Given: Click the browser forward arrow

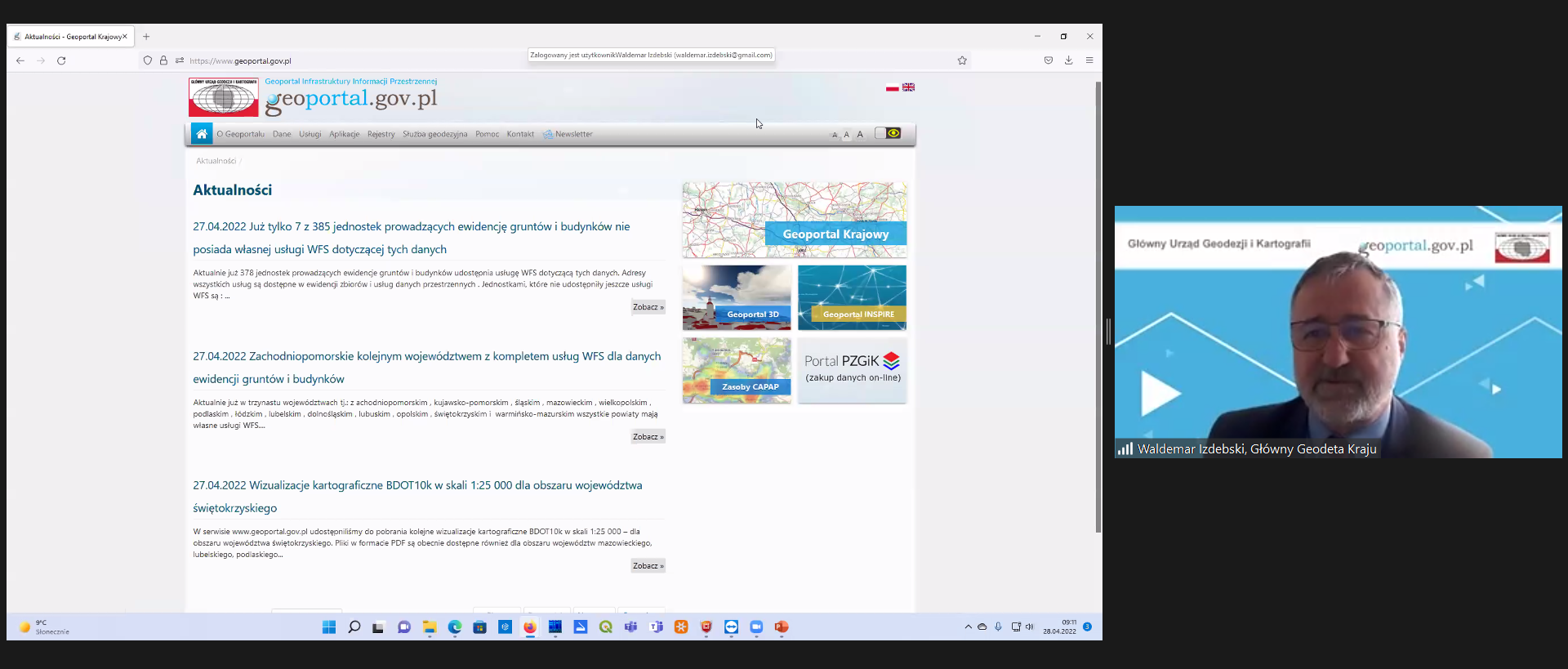Looking at the screenshot, I should (41, 60).
